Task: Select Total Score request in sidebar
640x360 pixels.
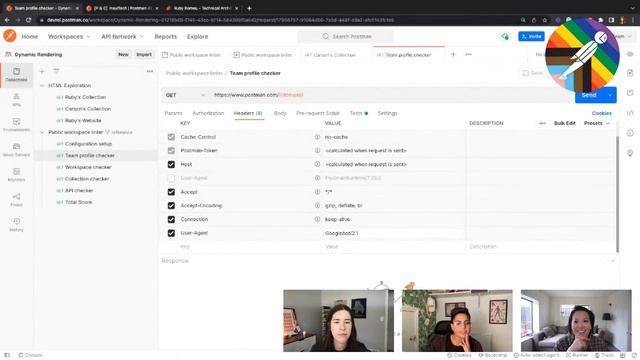Action: pyautogui.click(x=78, y=202)
